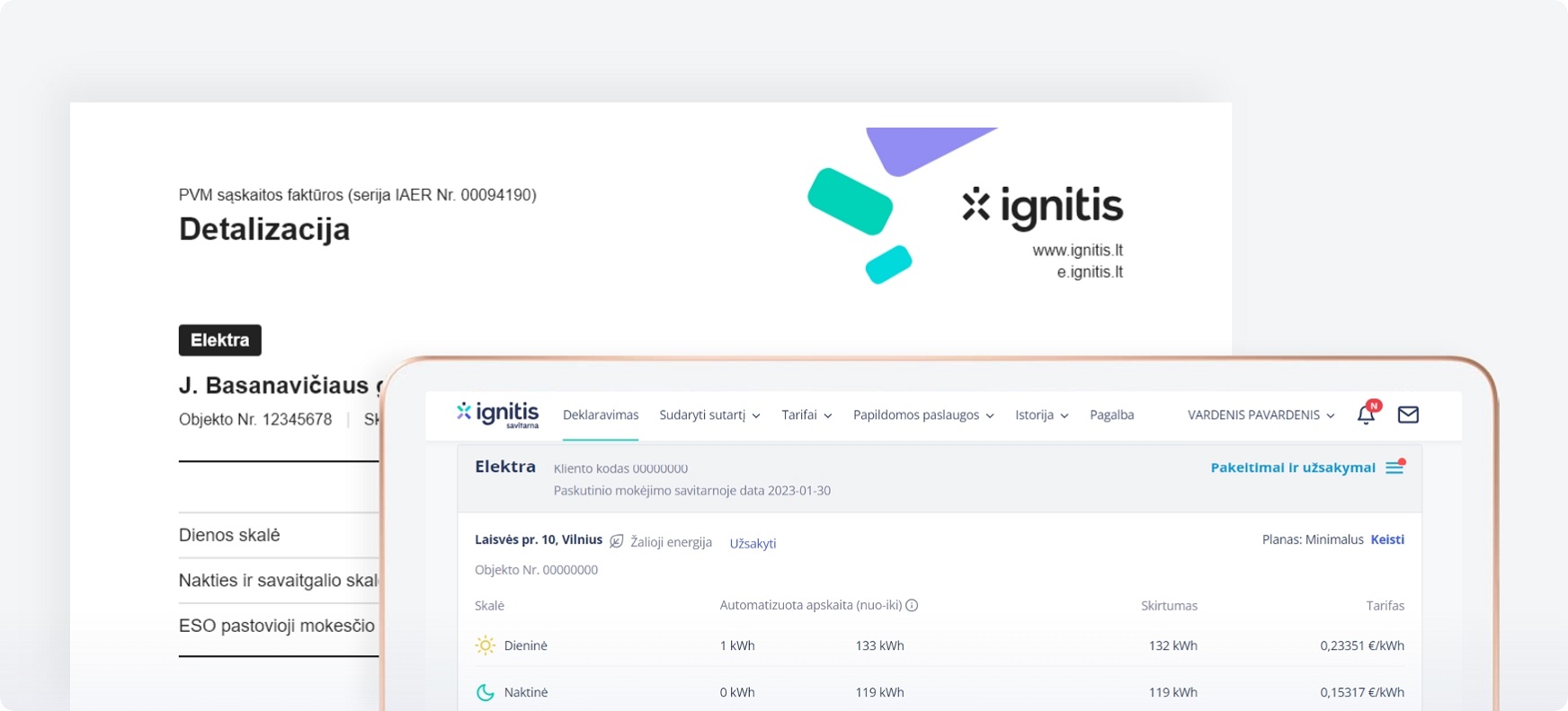
Task: Click www.ignitis.lt on the invoice
Action: click(x=1077, y=250)
